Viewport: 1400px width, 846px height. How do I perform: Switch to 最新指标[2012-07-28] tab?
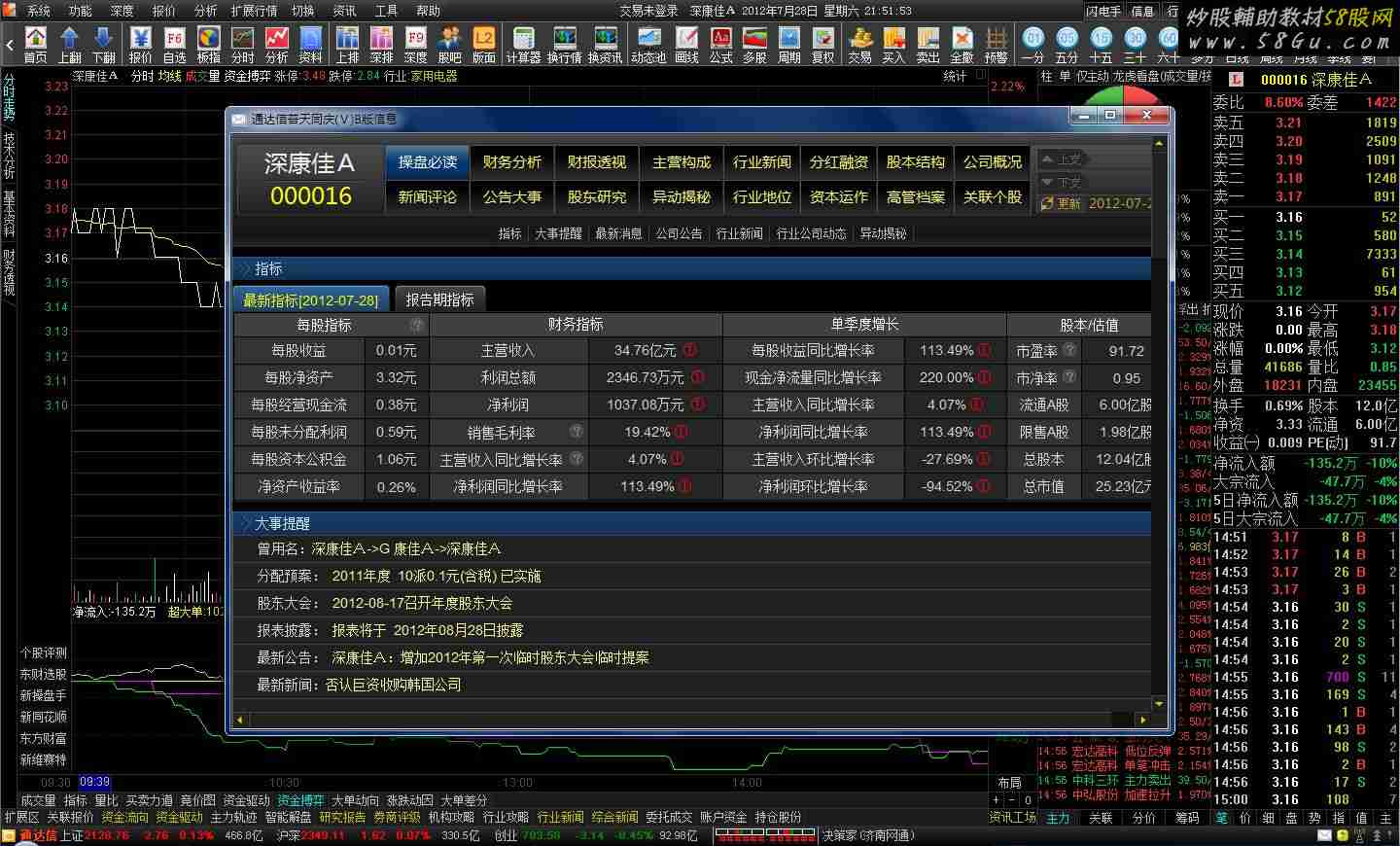(x=311, y=300)
